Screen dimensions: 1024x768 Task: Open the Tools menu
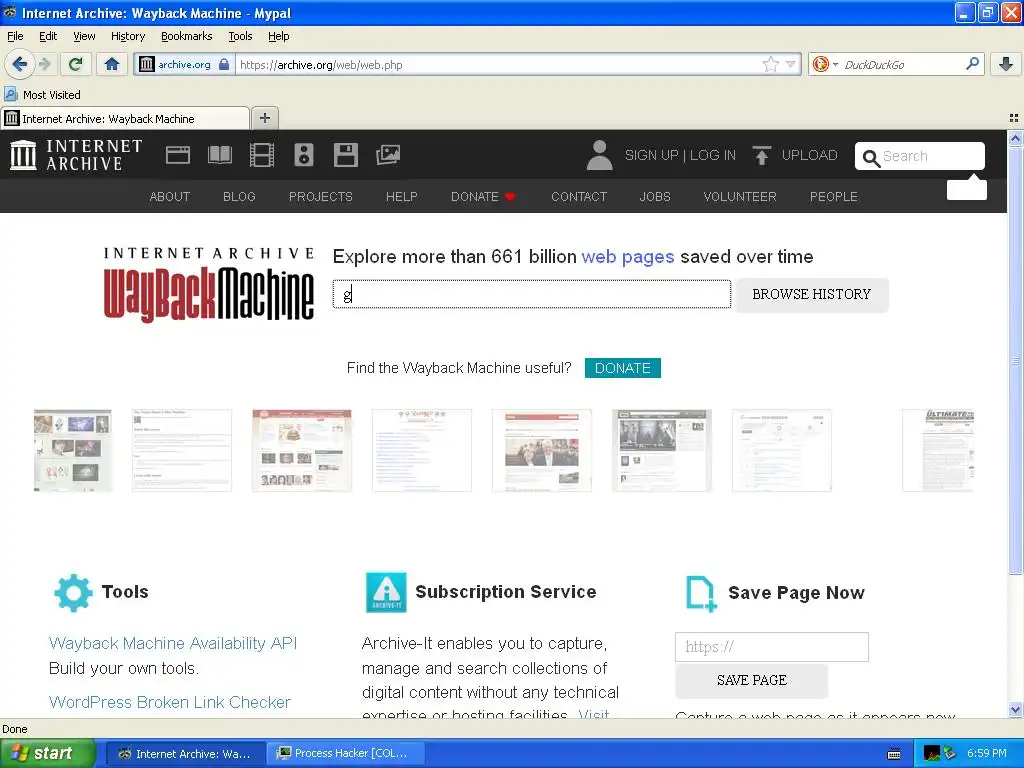click(240, 36)
